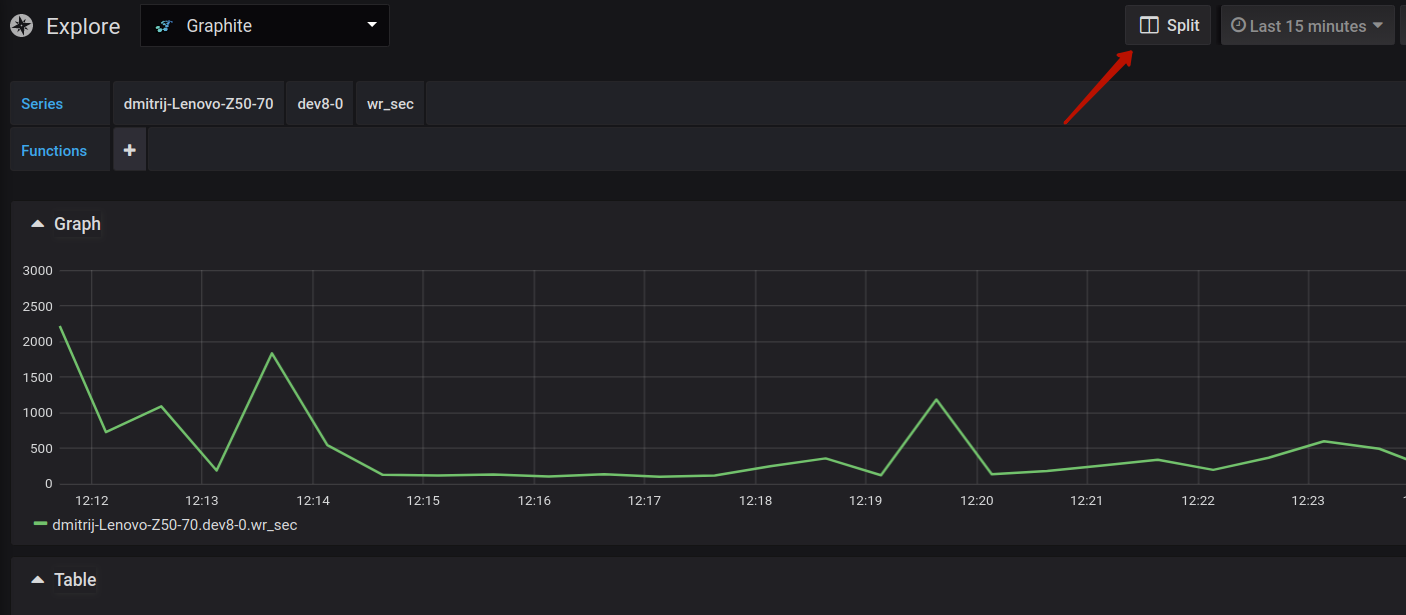Select the dmitrij-Lenovo-Z50-70 series segment
1406x615 pixels.
click(x=198, y=104)
